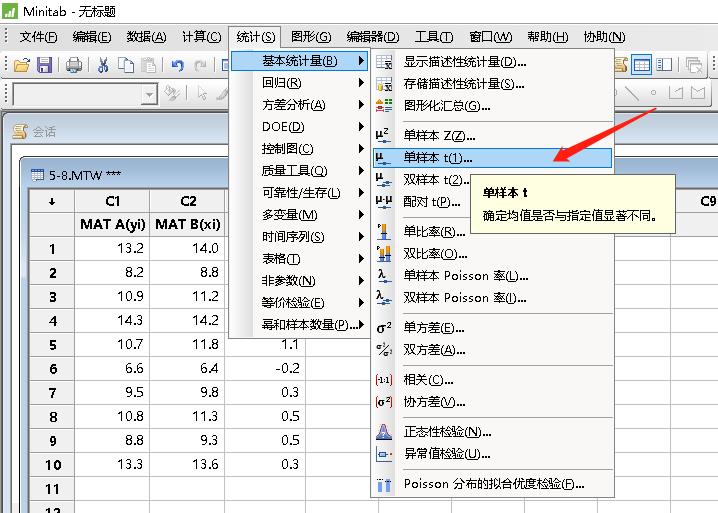Click the sigma ratio icon beside 双方差

pyautogui.click(x=384, y=350)
